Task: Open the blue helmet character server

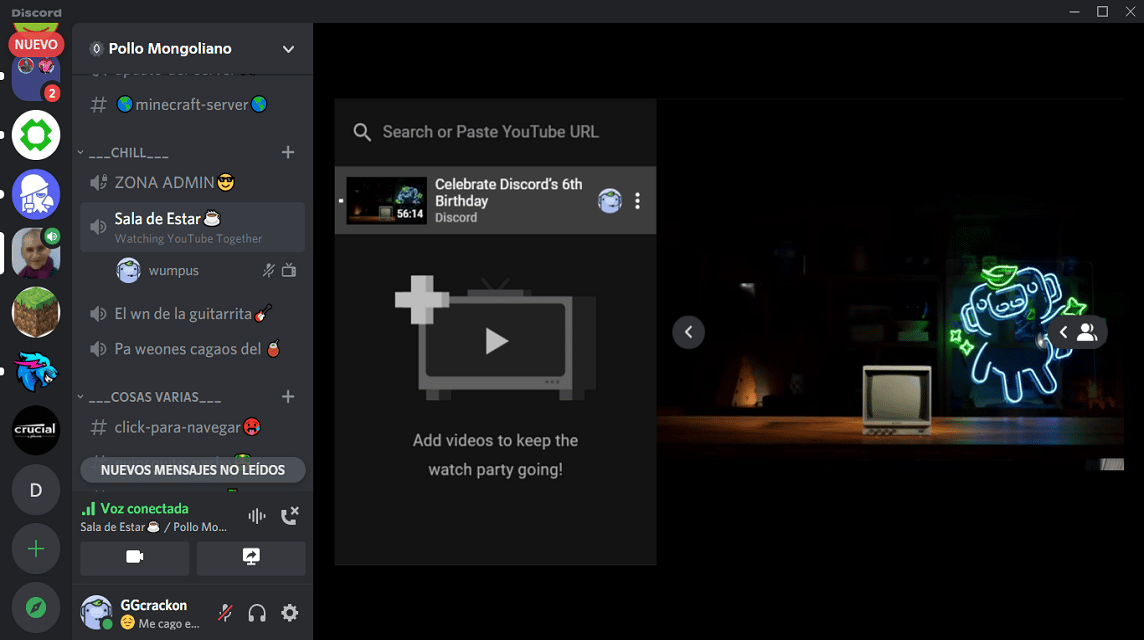Action: tap(36, 194)
